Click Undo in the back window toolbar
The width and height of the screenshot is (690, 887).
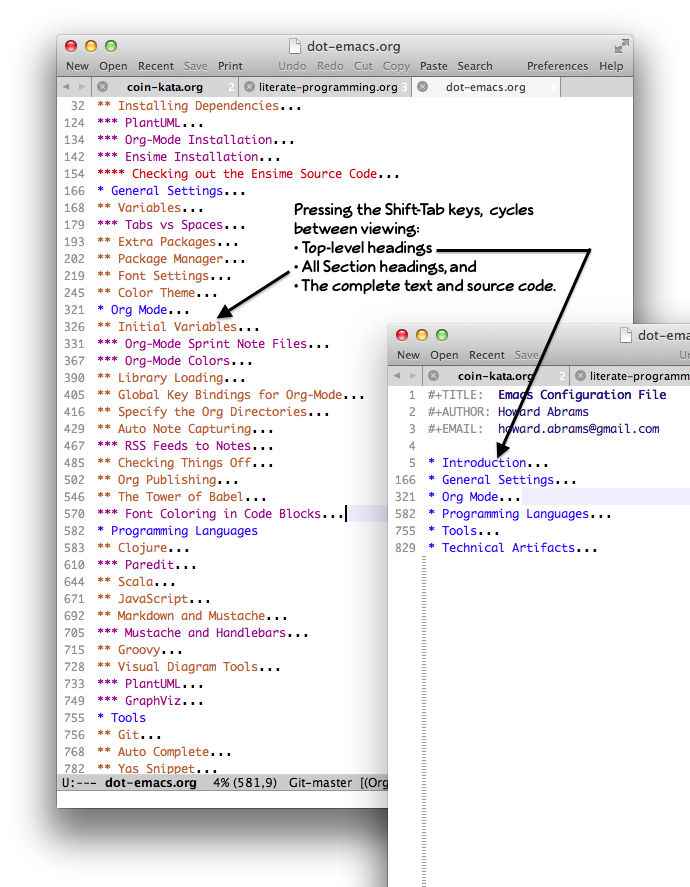292,66
